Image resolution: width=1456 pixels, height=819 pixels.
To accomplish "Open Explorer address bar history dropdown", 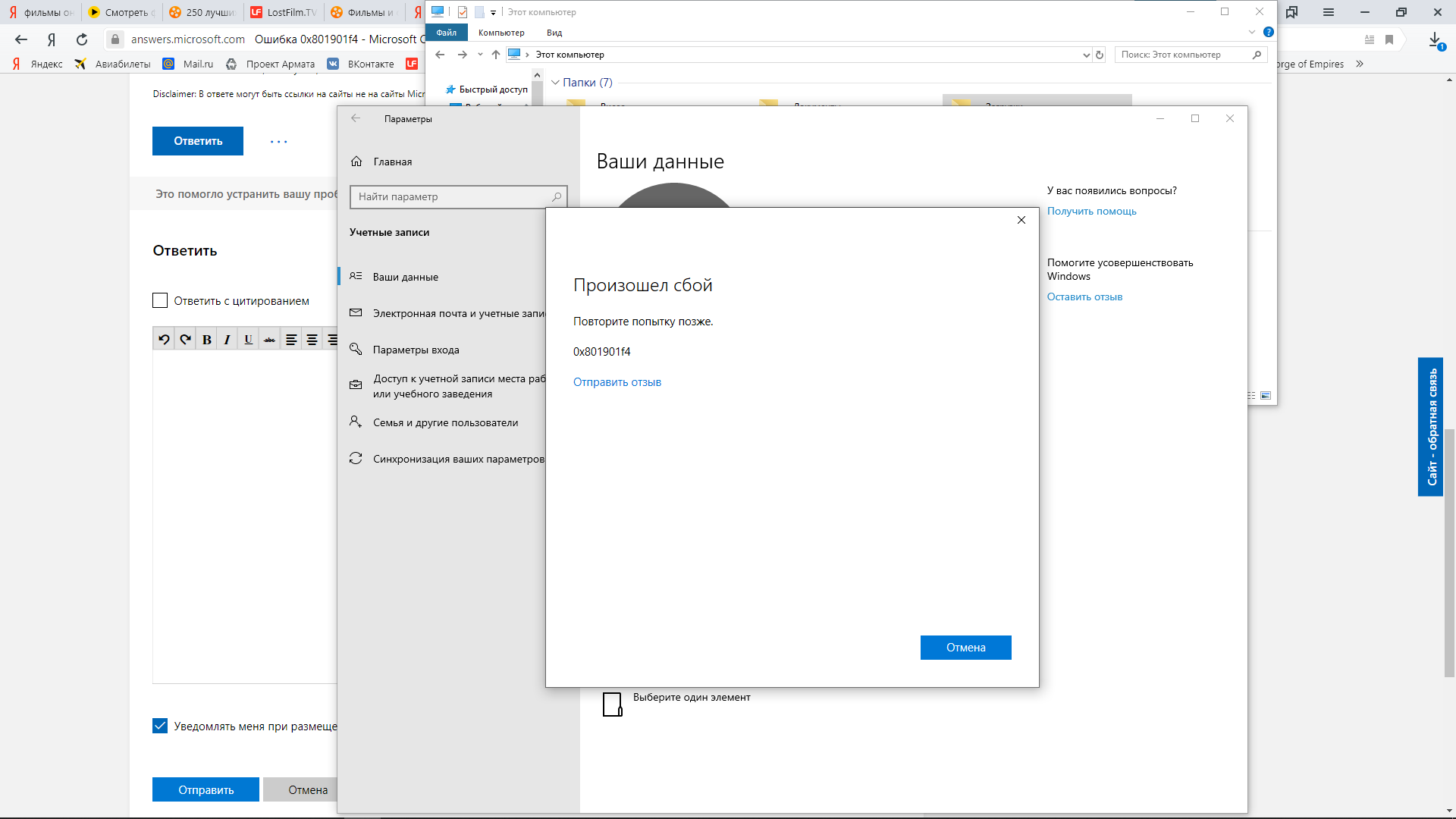I will (1086, 55).
